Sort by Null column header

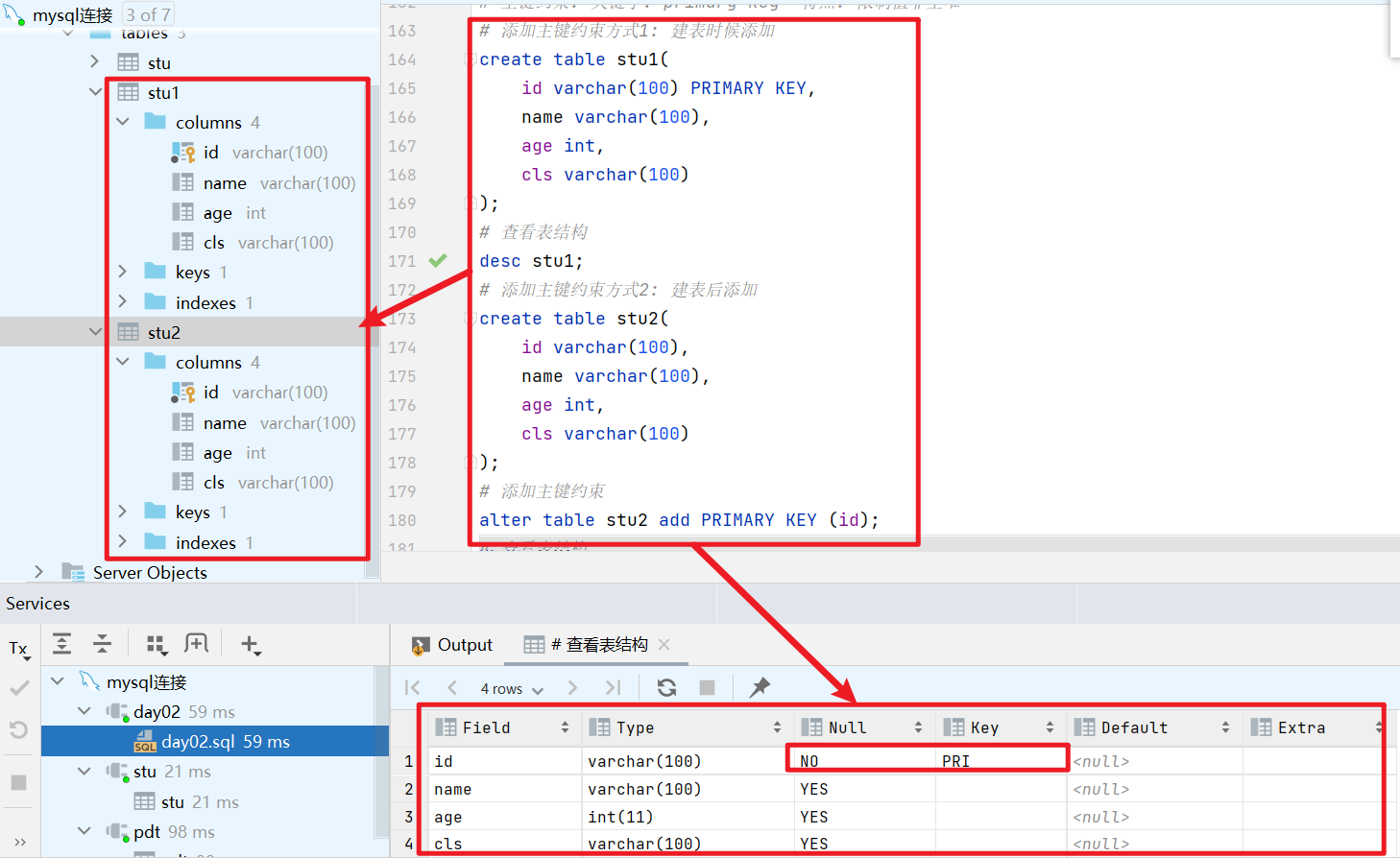point(864,727)
